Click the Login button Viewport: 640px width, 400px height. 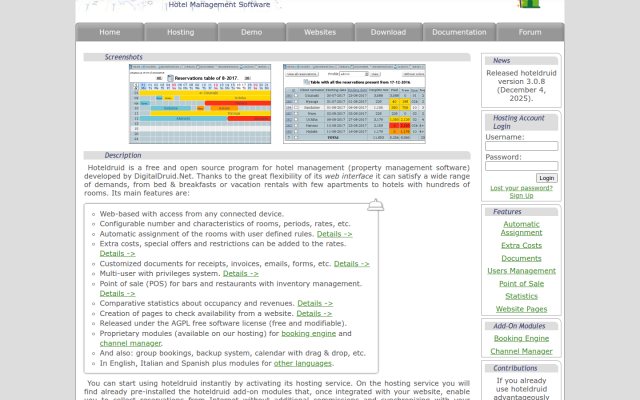tap(547, 178)
